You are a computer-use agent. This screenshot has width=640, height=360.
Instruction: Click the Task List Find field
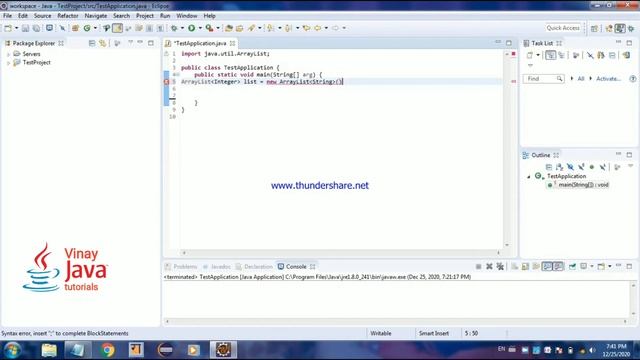pyautogui.click(x=544, y=79)
